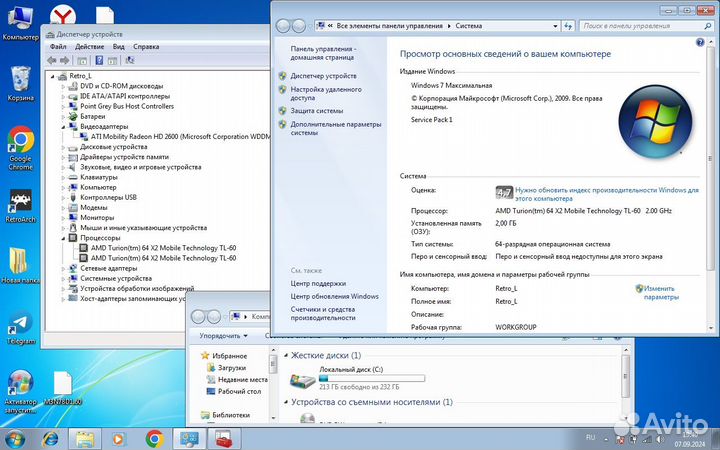Click scan for hardware changes toolbar icon
This screenshot has height=450, width=720.
point(130,60)
